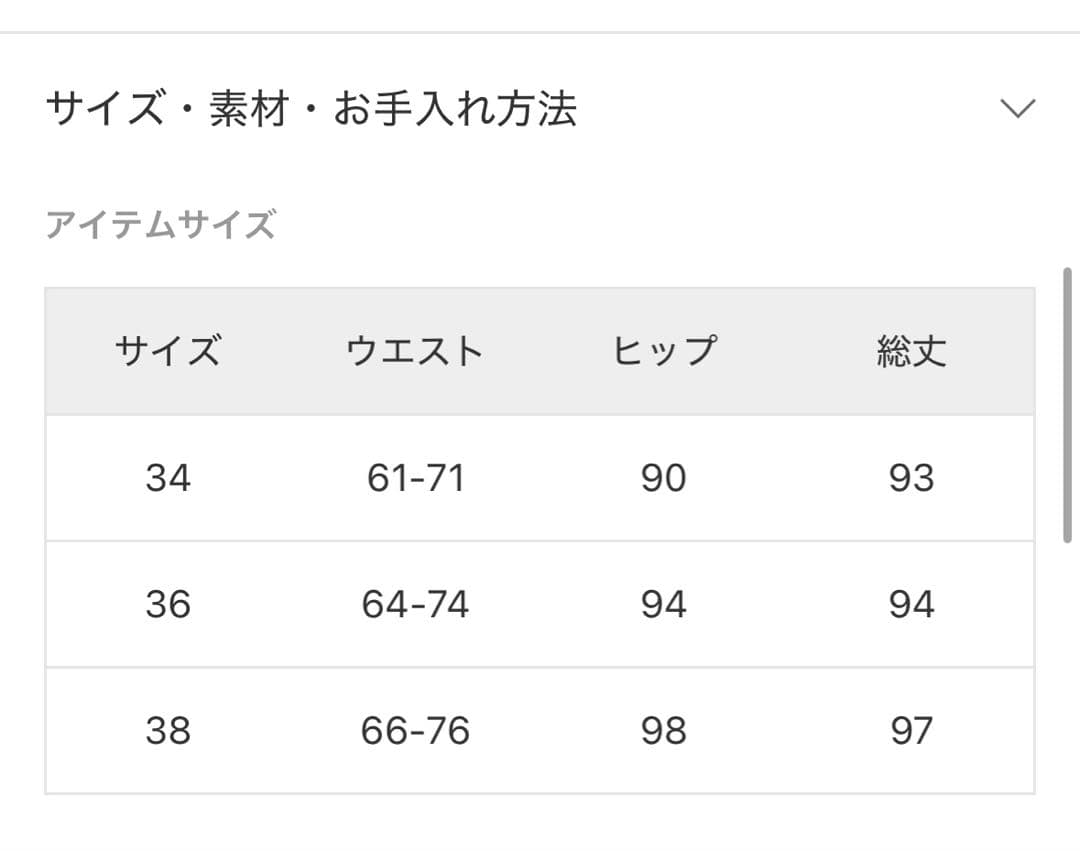1080x851 pixels.
Task: Click the hip measurement 98 cell
Action: (664, 731)
